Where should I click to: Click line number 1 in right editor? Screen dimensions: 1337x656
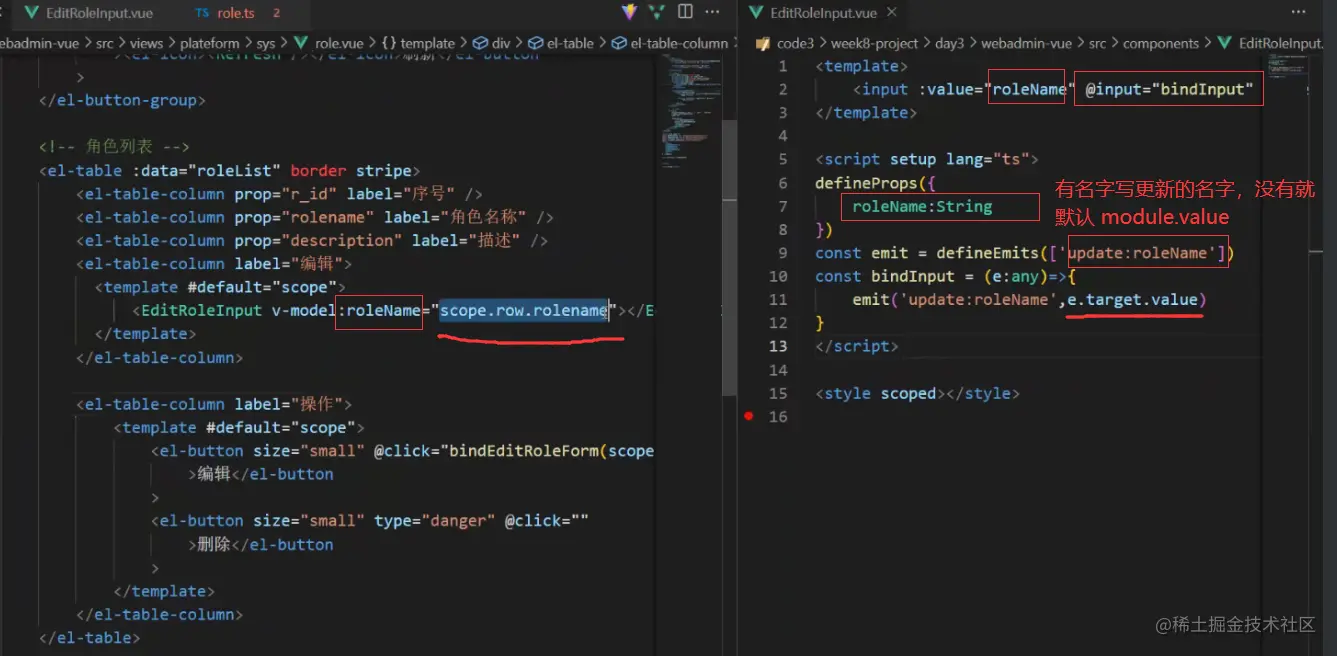783,66
